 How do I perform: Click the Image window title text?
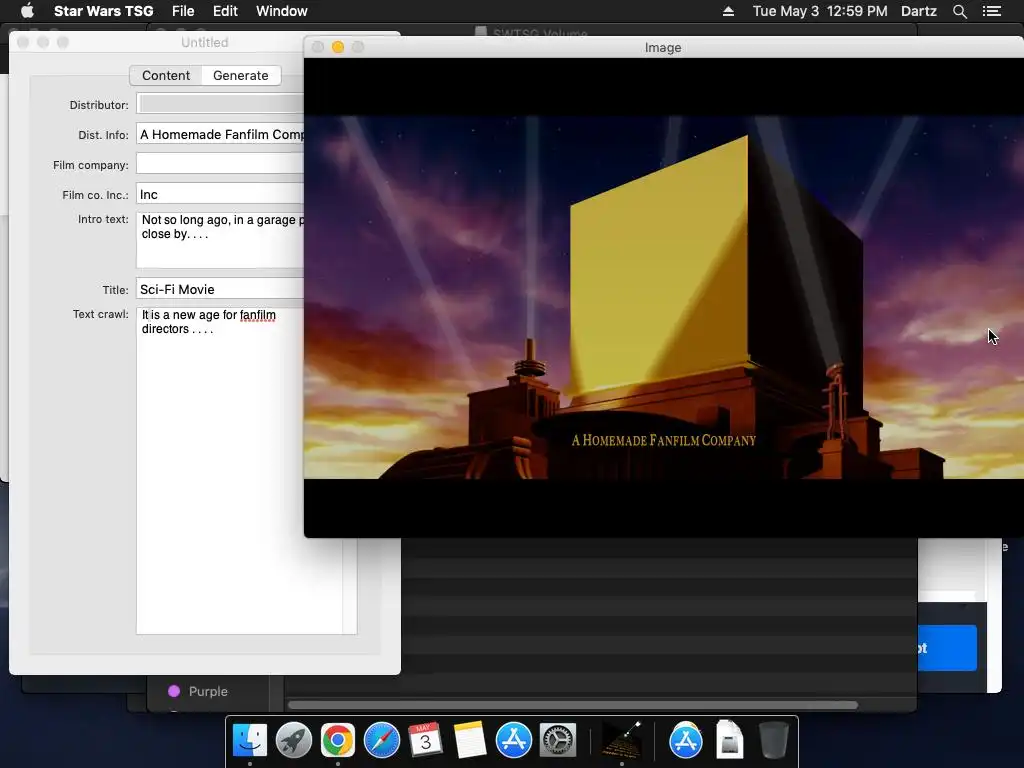tap(663, 48)
